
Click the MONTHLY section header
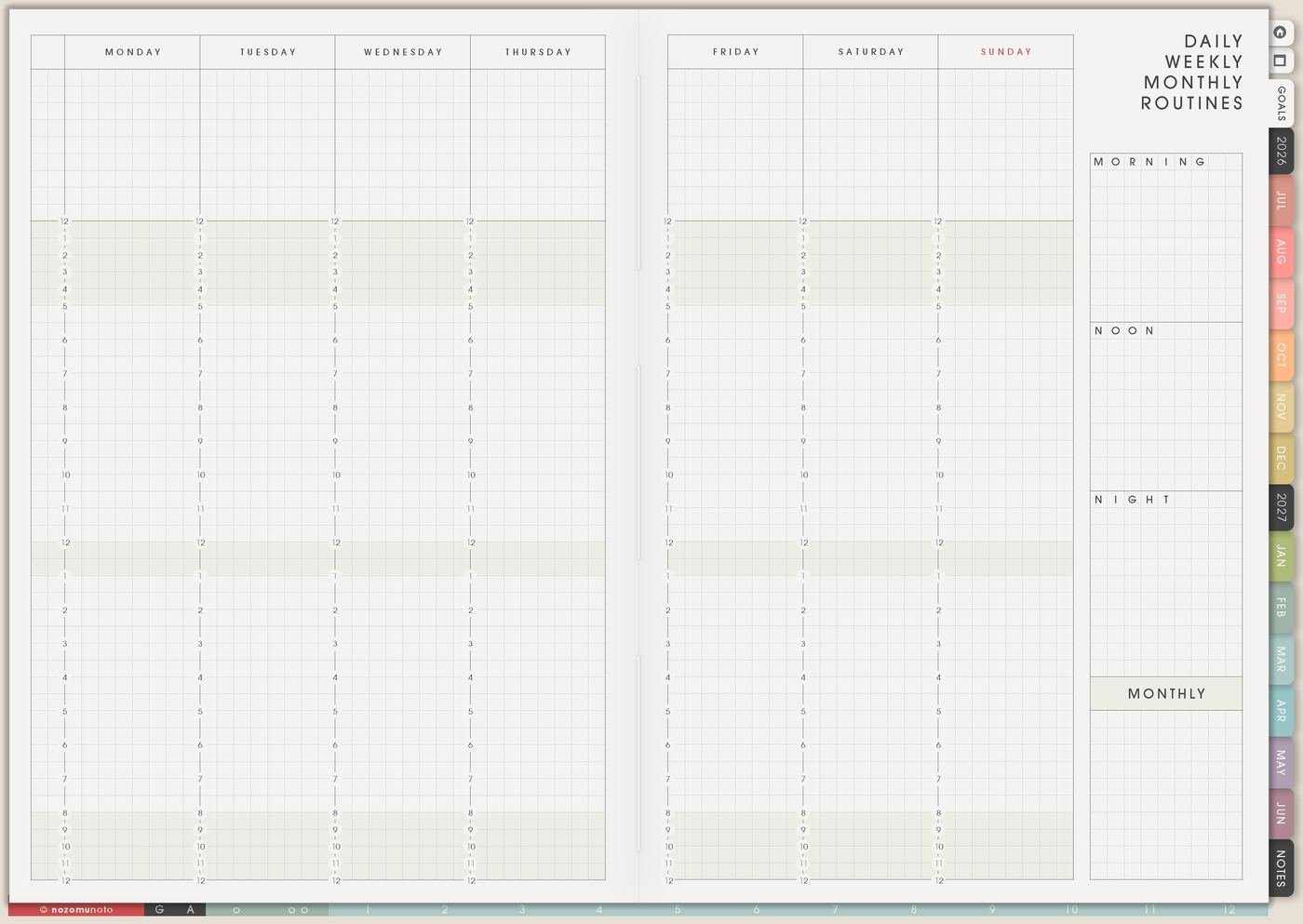coord(1166,693)
